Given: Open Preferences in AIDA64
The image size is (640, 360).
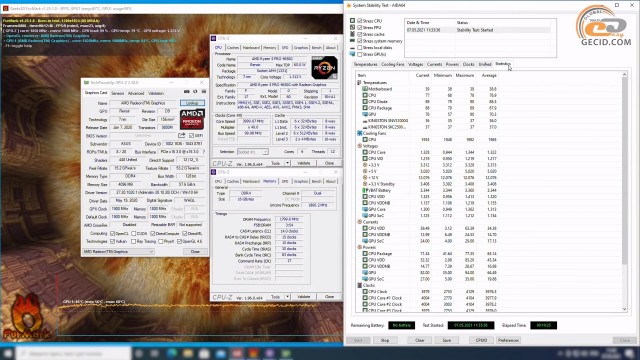Looking at the screenshot, I should click(x=509, y=340).
